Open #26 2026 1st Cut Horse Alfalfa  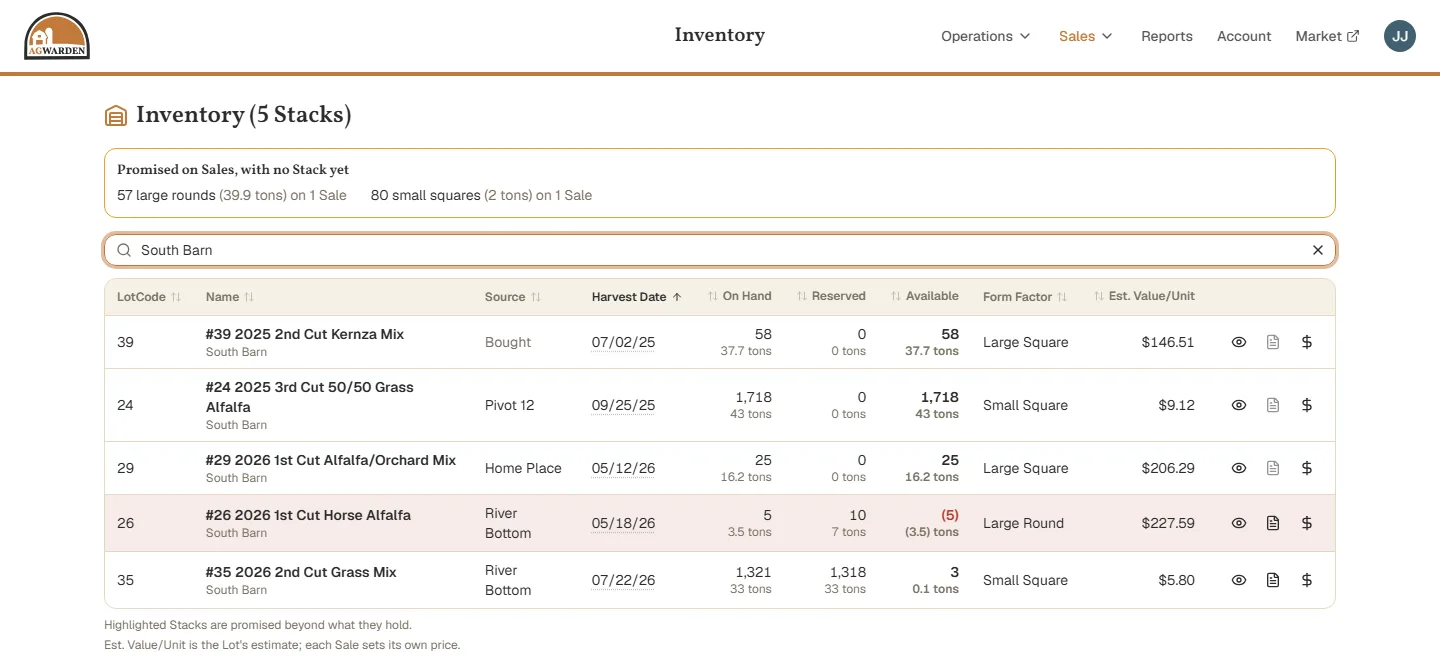308,515
